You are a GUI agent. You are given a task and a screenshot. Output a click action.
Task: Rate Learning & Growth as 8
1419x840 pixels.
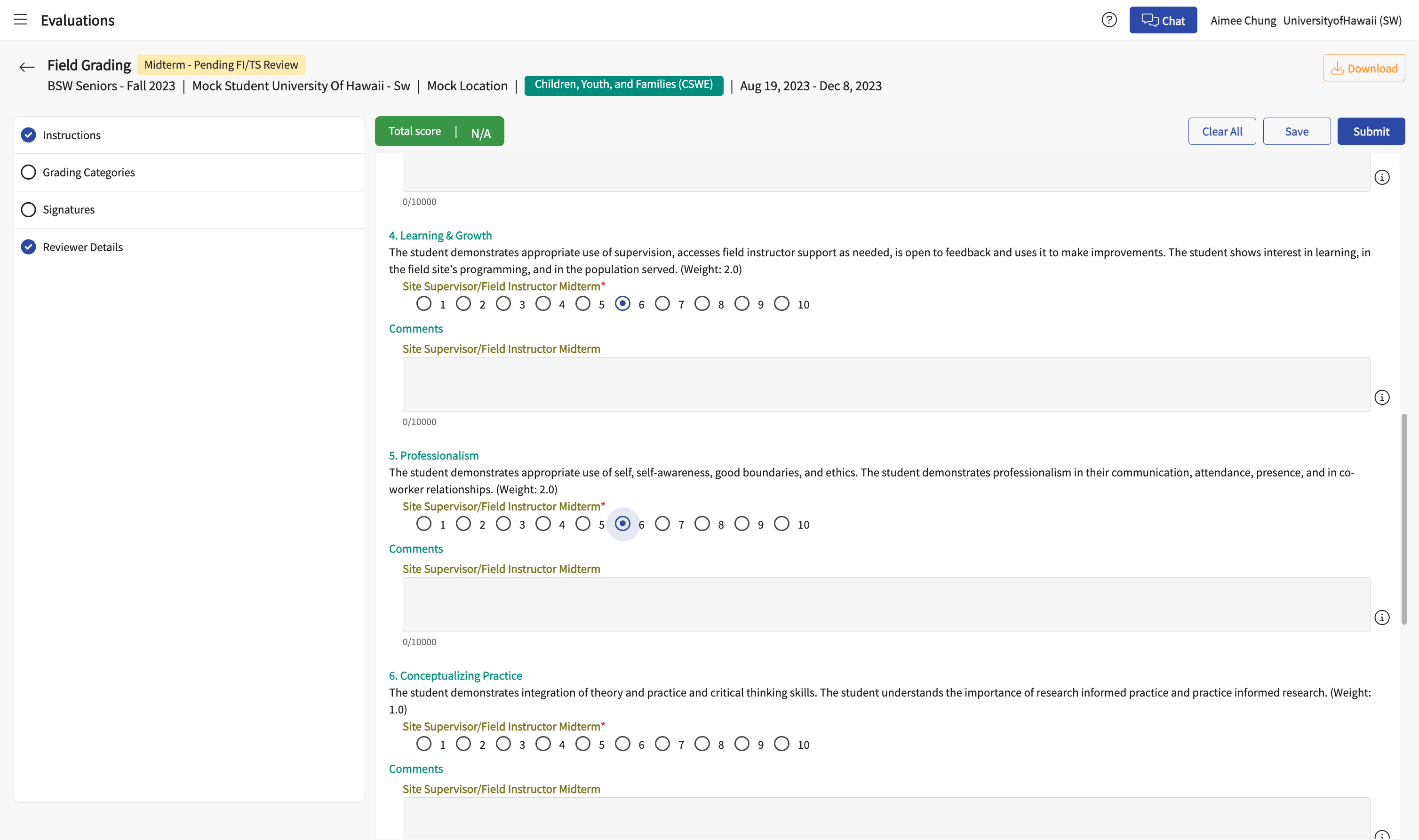pyautogui.click(x=702, y=304)
